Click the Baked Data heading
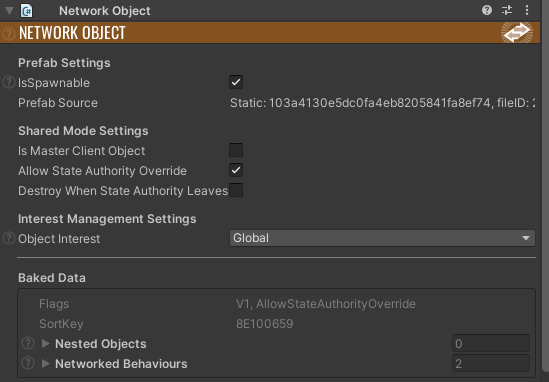549x382 pixels. point(52,278)
